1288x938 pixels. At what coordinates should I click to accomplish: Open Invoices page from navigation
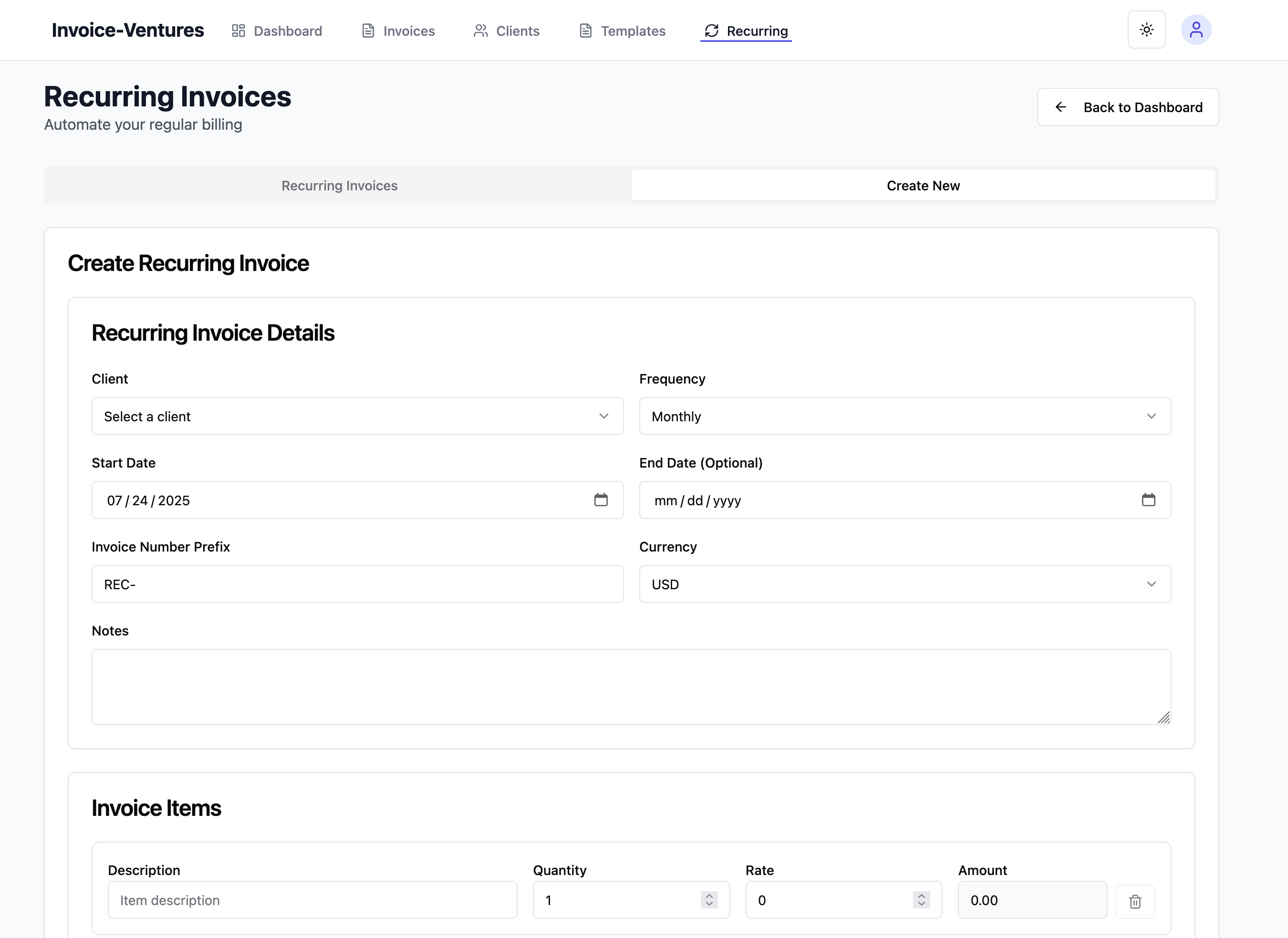(398, 31)
